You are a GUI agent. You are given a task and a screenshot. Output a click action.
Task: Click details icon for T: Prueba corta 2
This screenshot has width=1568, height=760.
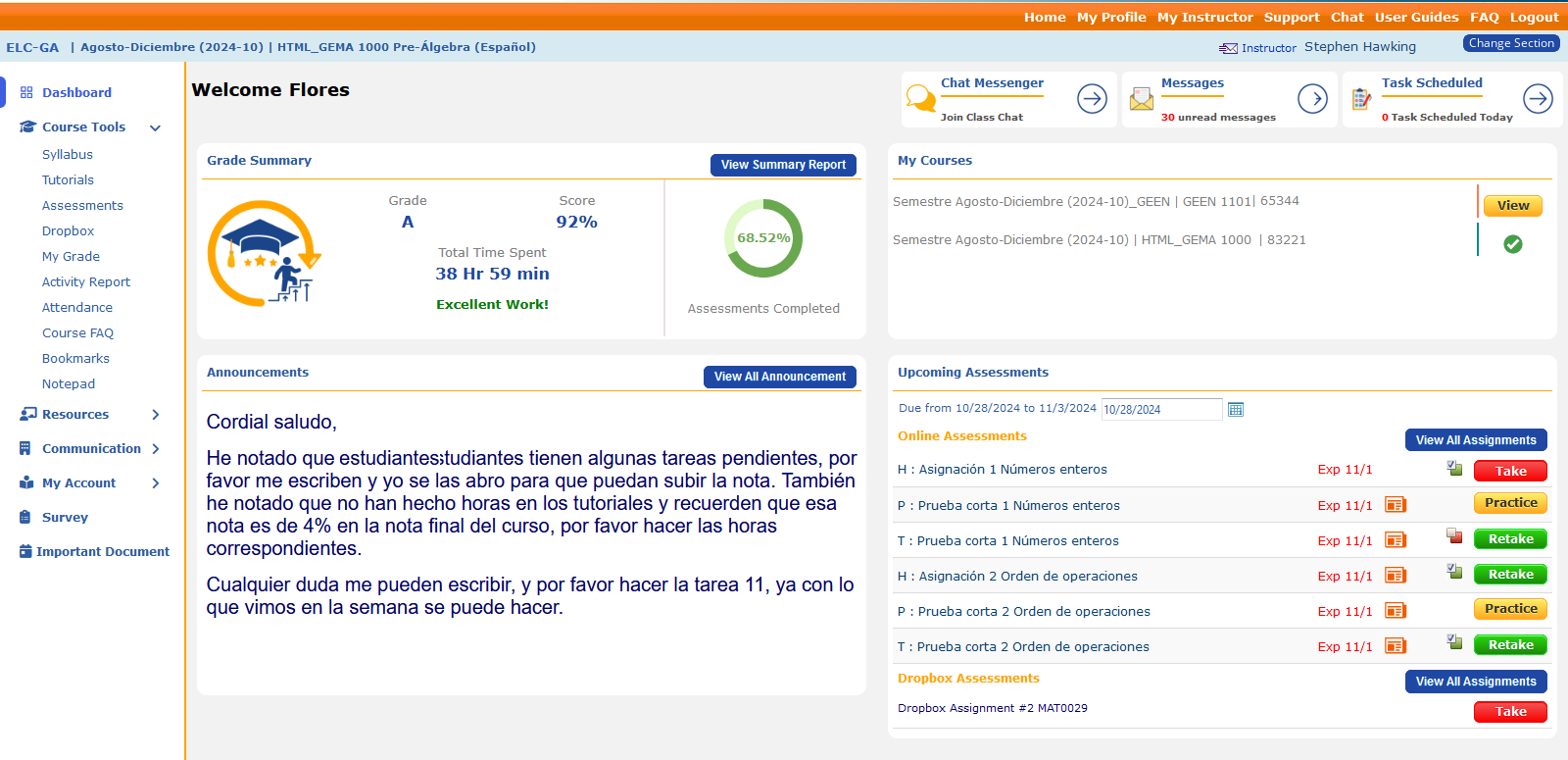[x=1395, y=646]
